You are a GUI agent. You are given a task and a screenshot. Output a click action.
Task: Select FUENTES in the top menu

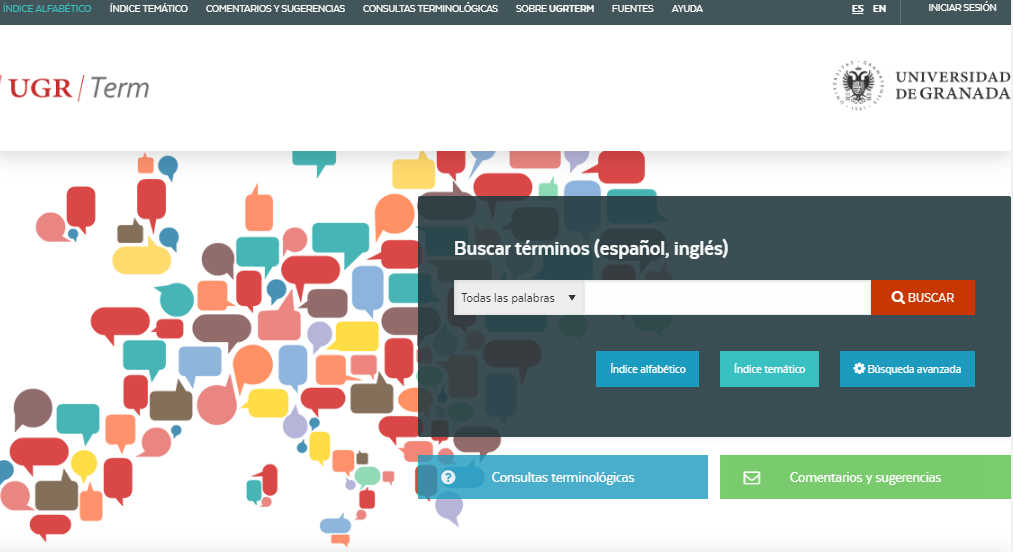(632, 9)
